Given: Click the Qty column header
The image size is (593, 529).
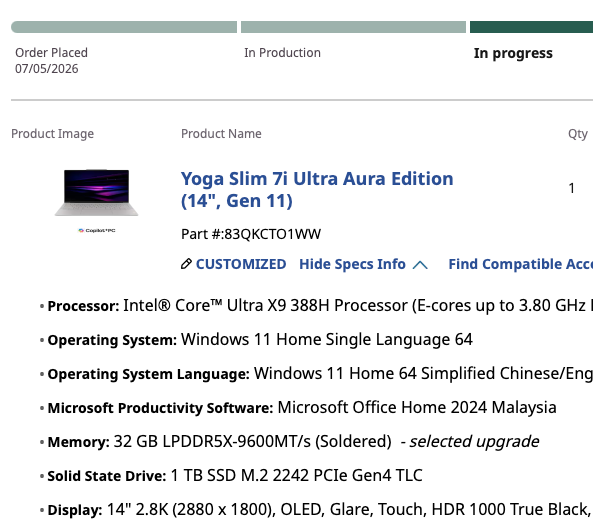Looking at the screenshot, I should (x=578, y=134).
